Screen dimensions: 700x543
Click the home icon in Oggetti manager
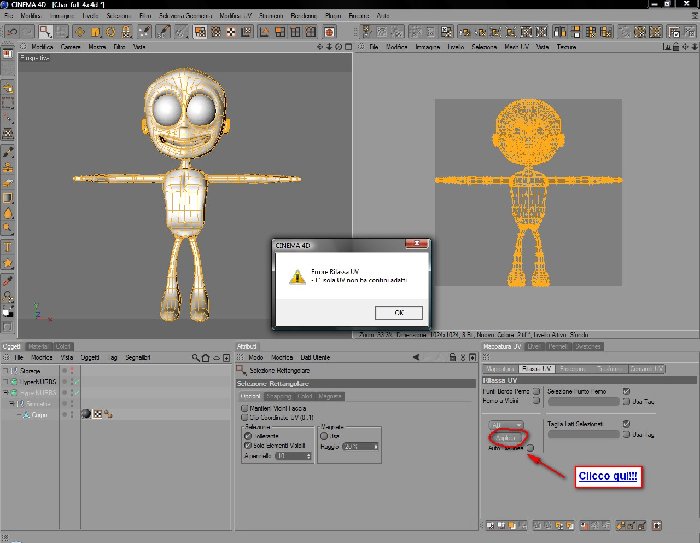tap(205, 358)
